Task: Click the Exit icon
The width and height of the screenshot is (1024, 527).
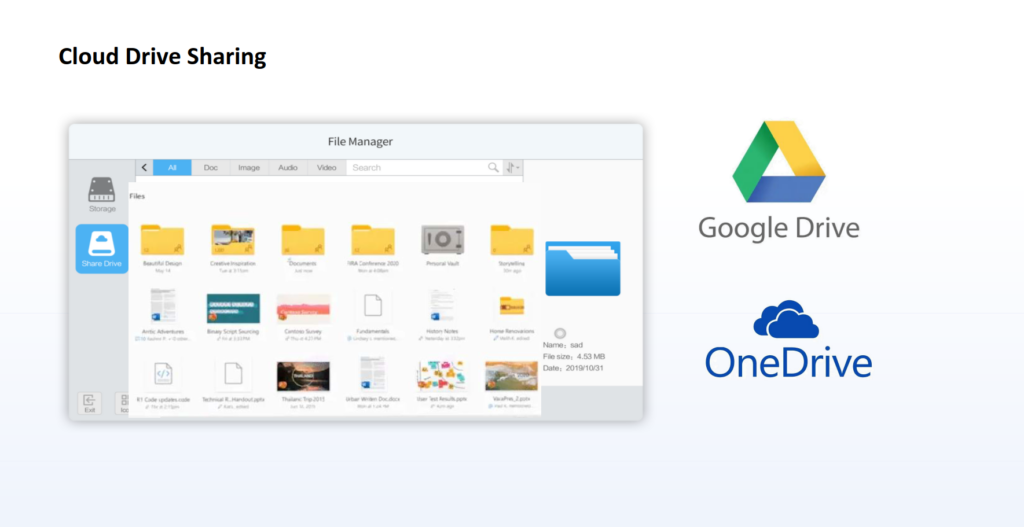Action: pos(89,402)
